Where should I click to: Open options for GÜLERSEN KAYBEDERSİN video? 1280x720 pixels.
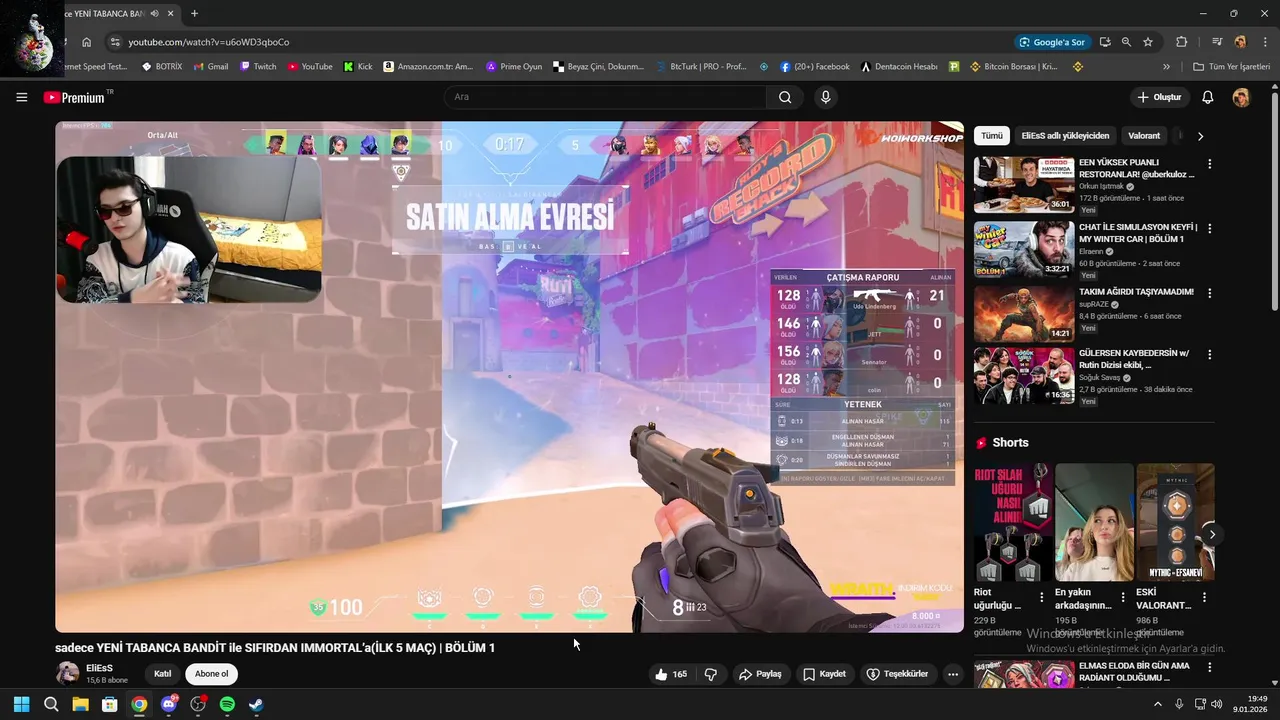coord(1209,355)
